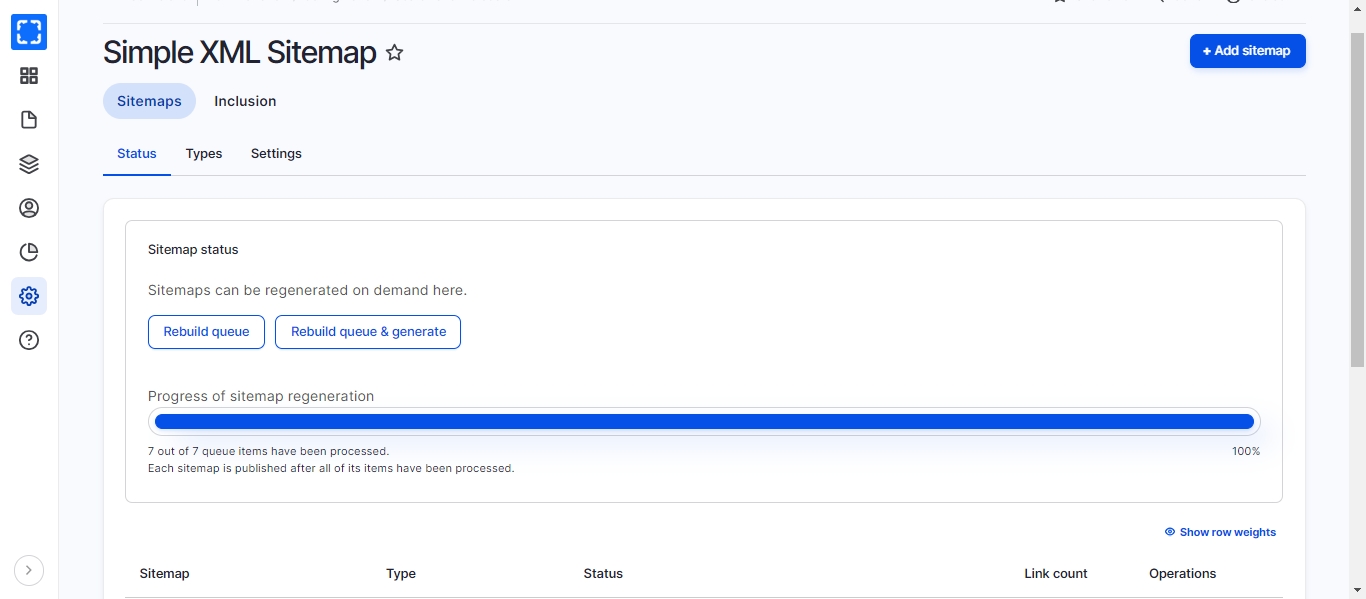The height and width of the screenshot is (599, 1366).
Task: Open the Settings tab
Action: pyautogui.click(x=276, y=154)
